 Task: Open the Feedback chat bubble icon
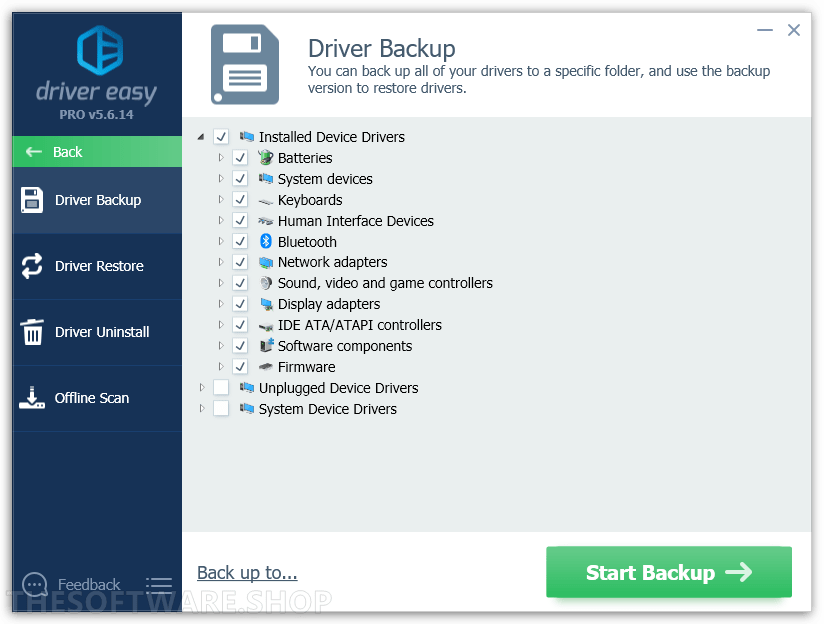[x=35, y=584]
